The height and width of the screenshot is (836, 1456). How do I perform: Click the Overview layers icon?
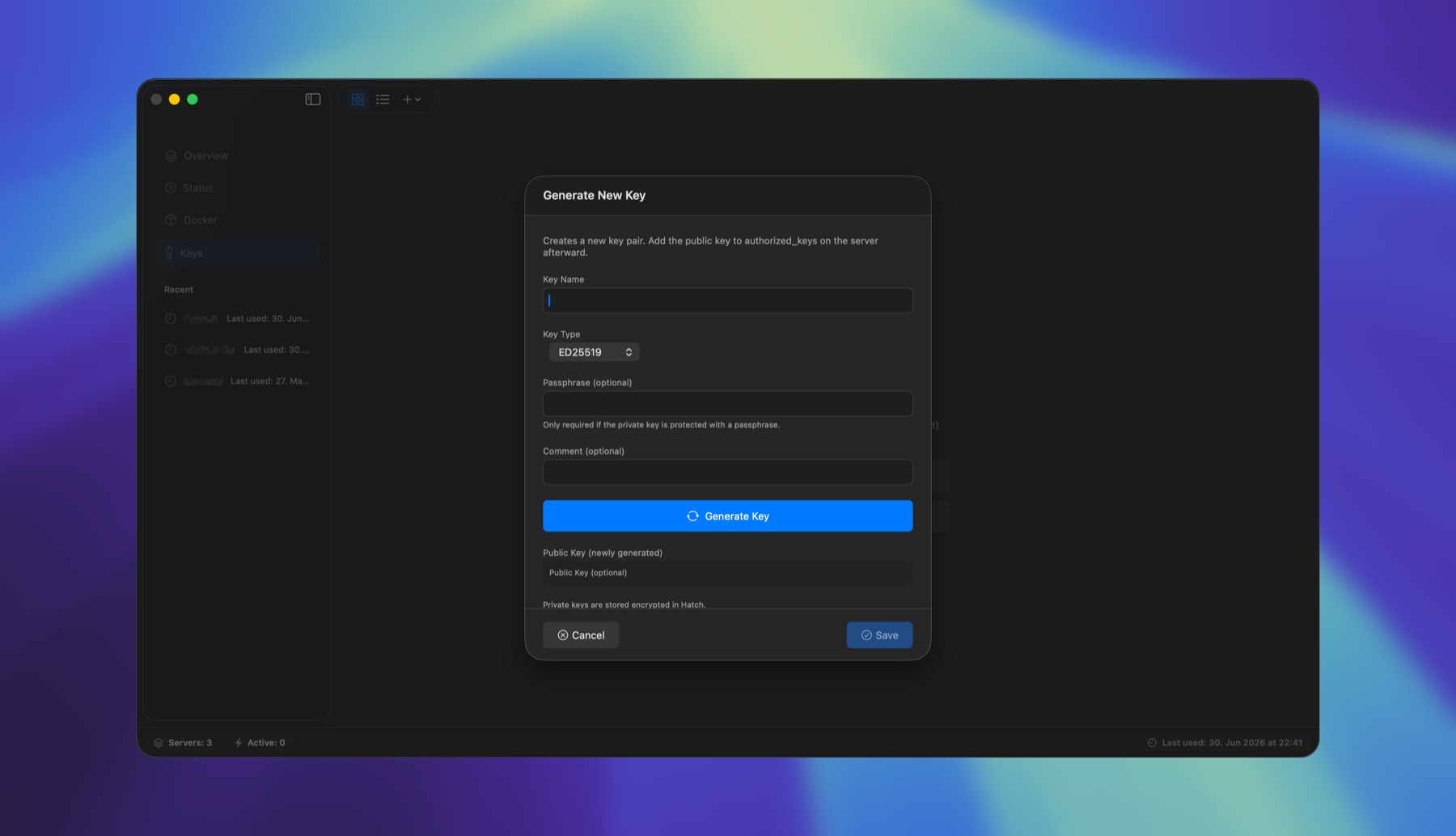pos(171,155)
